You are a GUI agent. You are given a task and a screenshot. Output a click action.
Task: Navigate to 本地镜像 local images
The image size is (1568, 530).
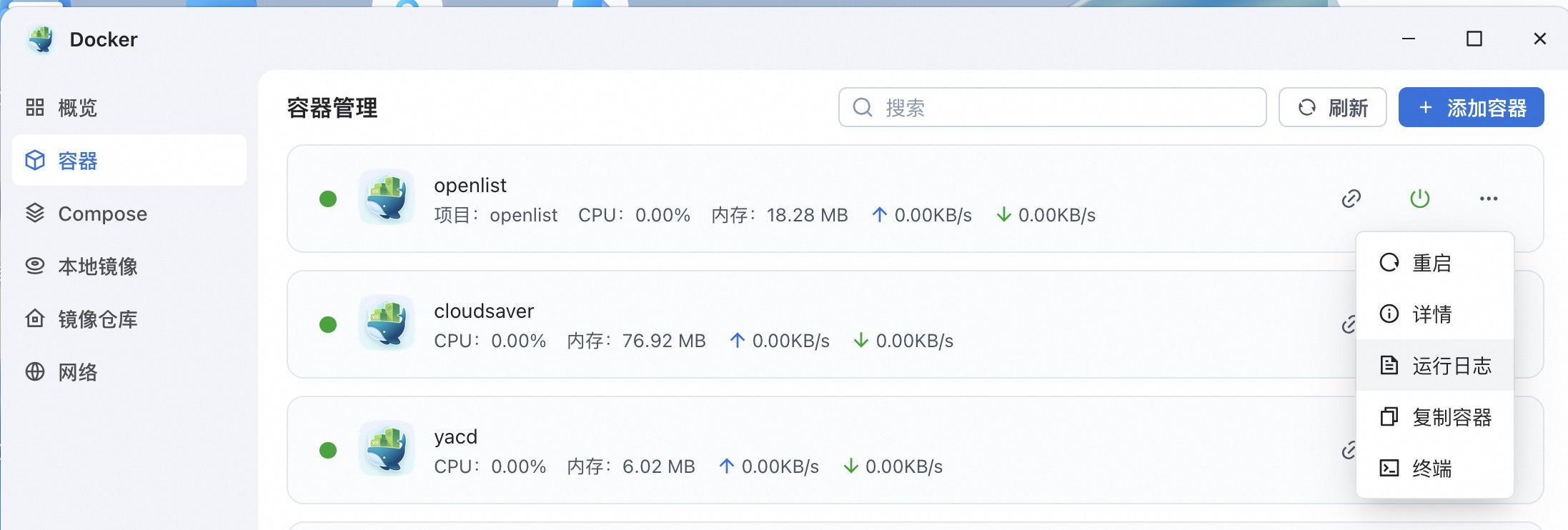click(97, 266)
